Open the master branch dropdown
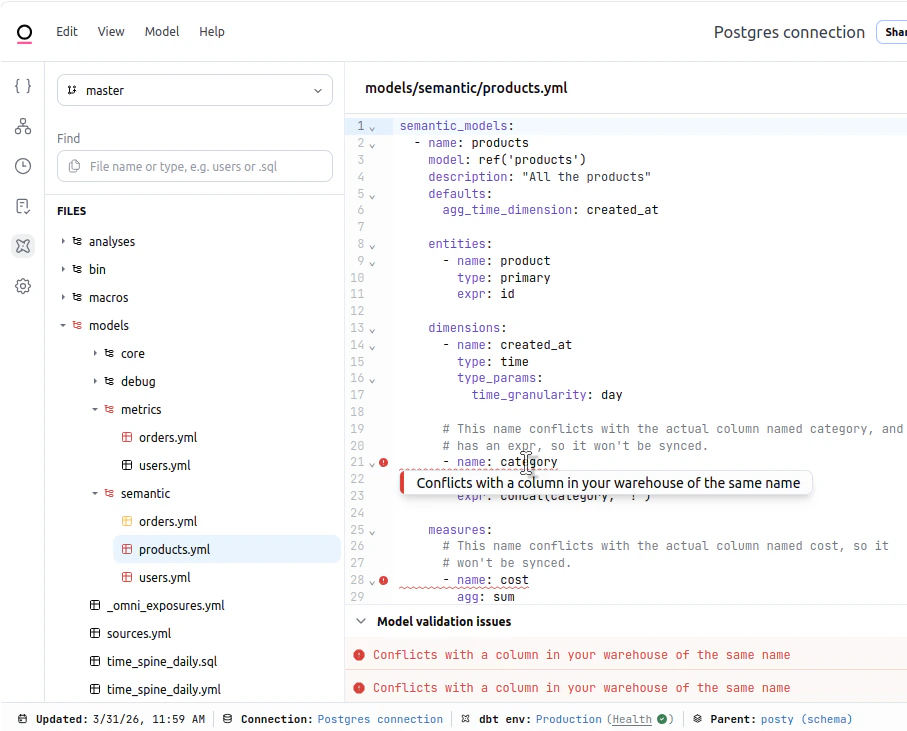 [195, 90]
